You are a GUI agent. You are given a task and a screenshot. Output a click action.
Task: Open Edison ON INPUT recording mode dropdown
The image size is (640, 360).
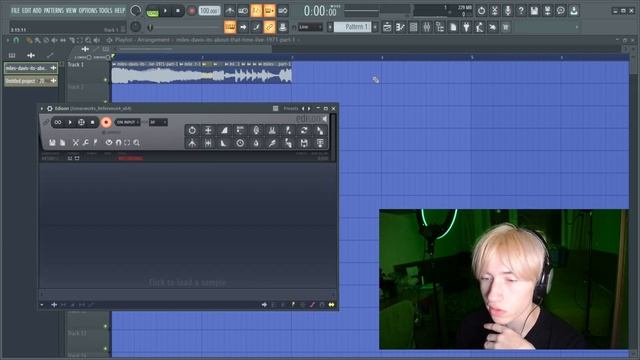point(127,122)
